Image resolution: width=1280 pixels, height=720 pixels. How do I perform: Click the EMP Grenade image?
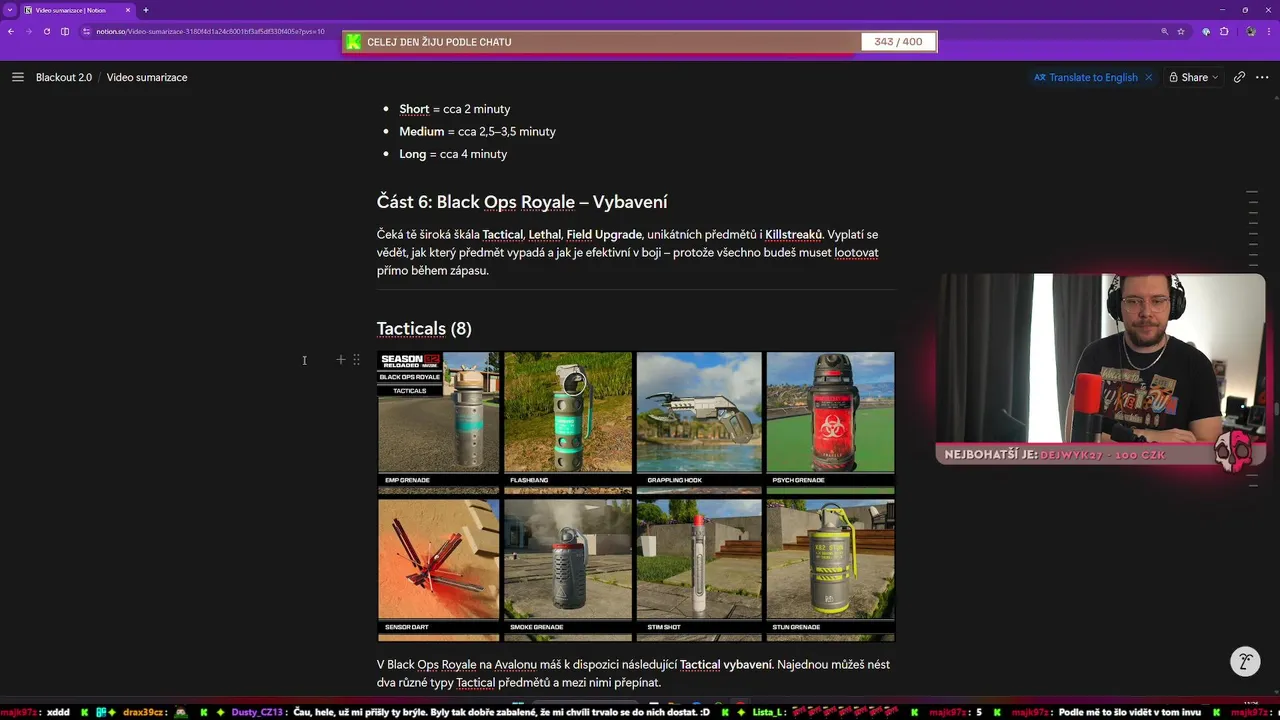click(x=438, y=421)
